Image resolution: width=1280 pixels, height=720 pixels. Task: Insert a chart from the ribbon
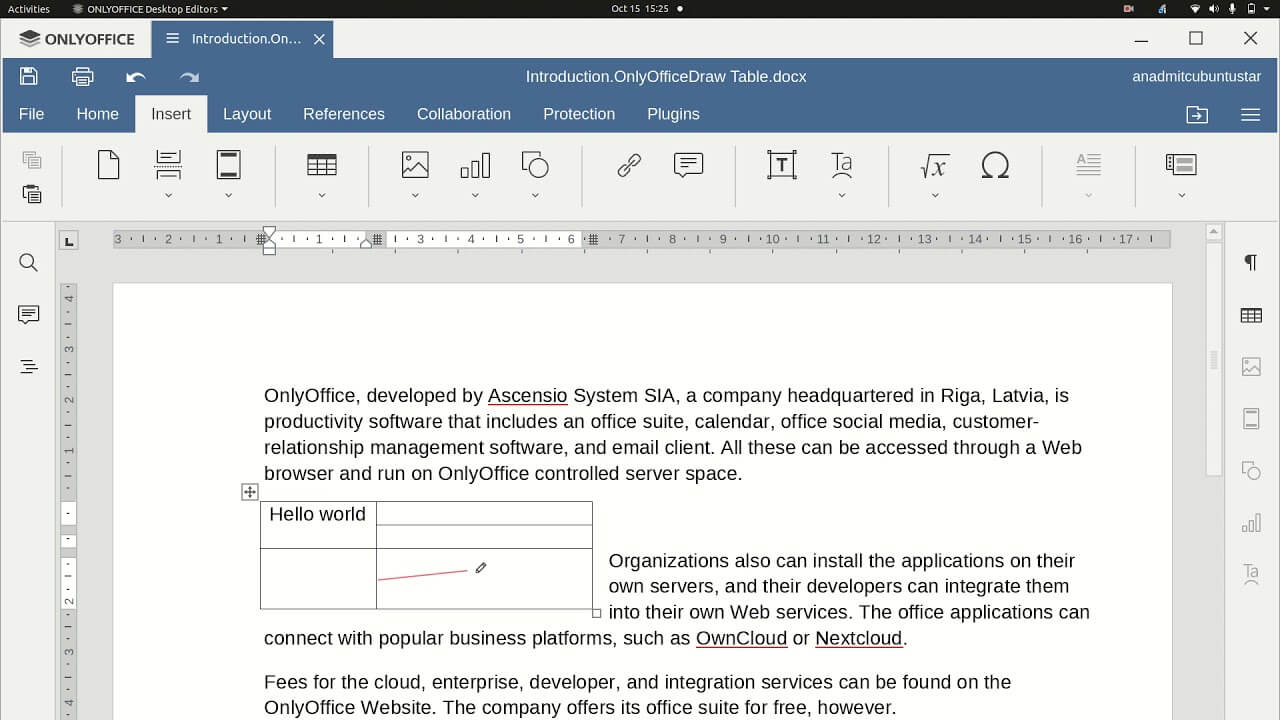pyautogui.click(x=475, y=164)
